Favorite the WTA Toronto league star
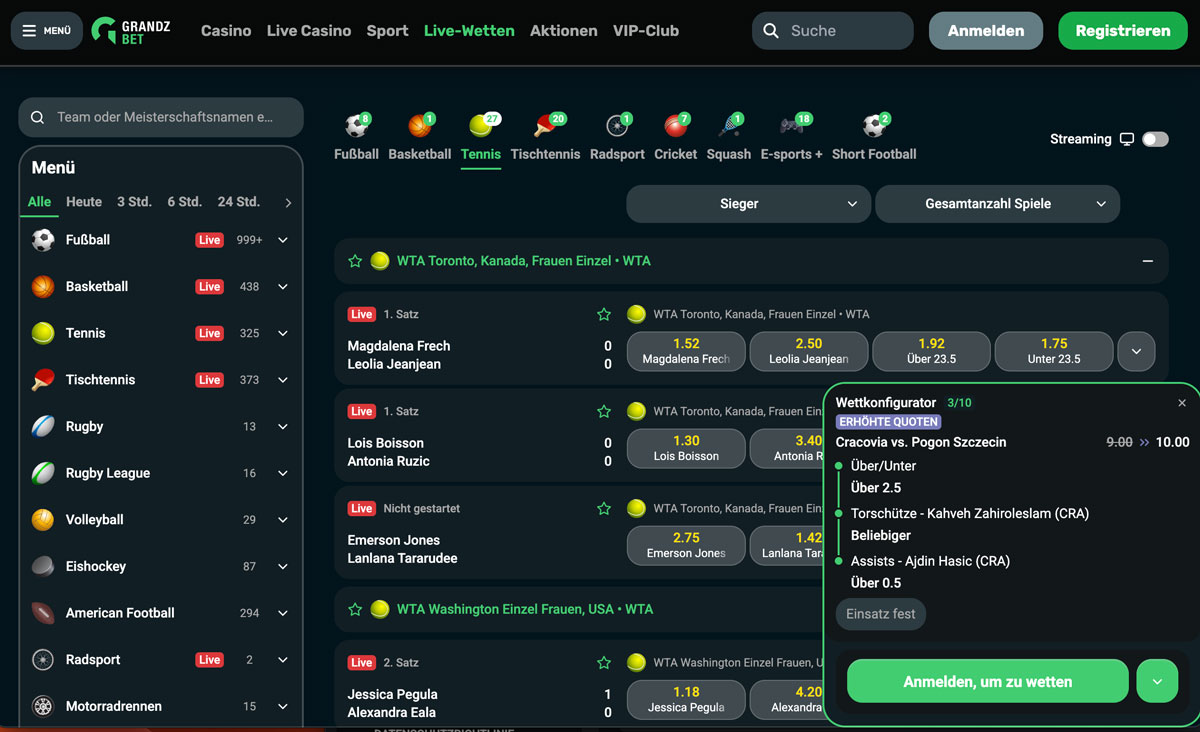Screen dimensions: 1200x732 355,261
